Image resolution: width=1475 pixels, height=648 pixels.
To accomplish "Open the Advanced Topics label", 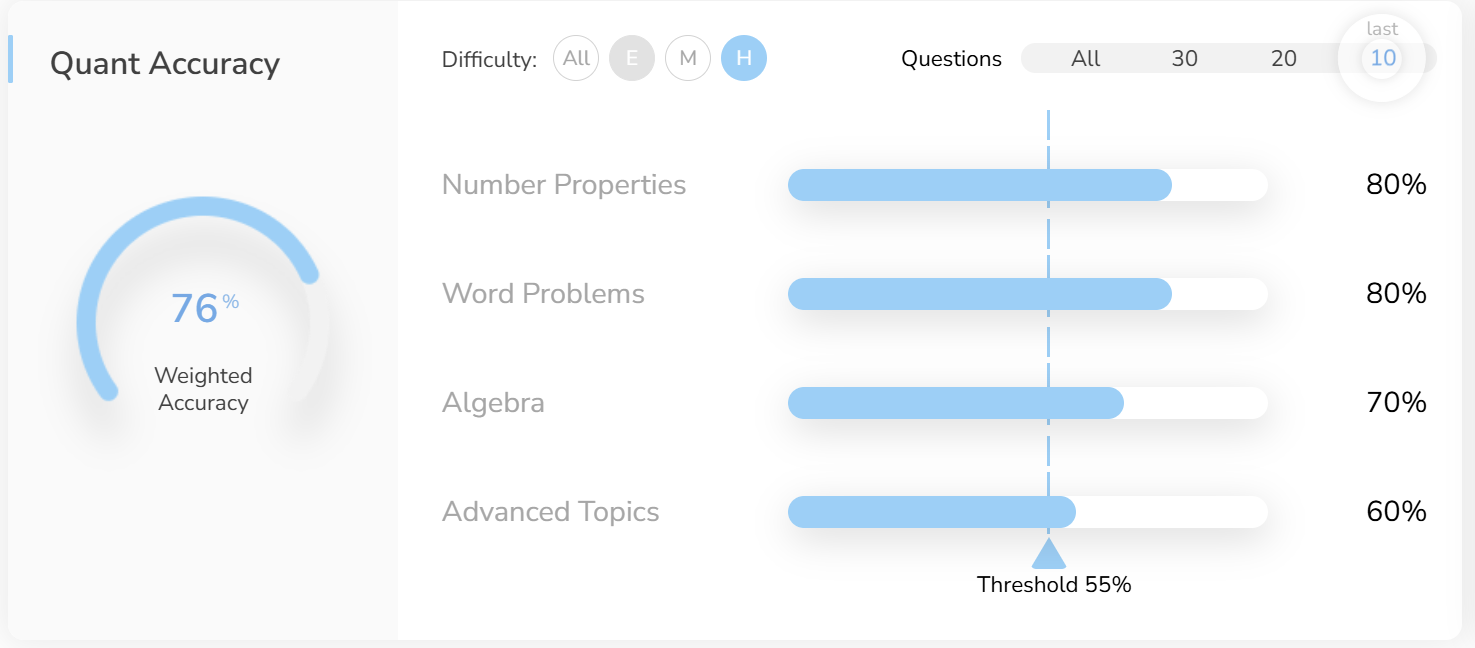I will pyautogui.click(x=550, y=512).
